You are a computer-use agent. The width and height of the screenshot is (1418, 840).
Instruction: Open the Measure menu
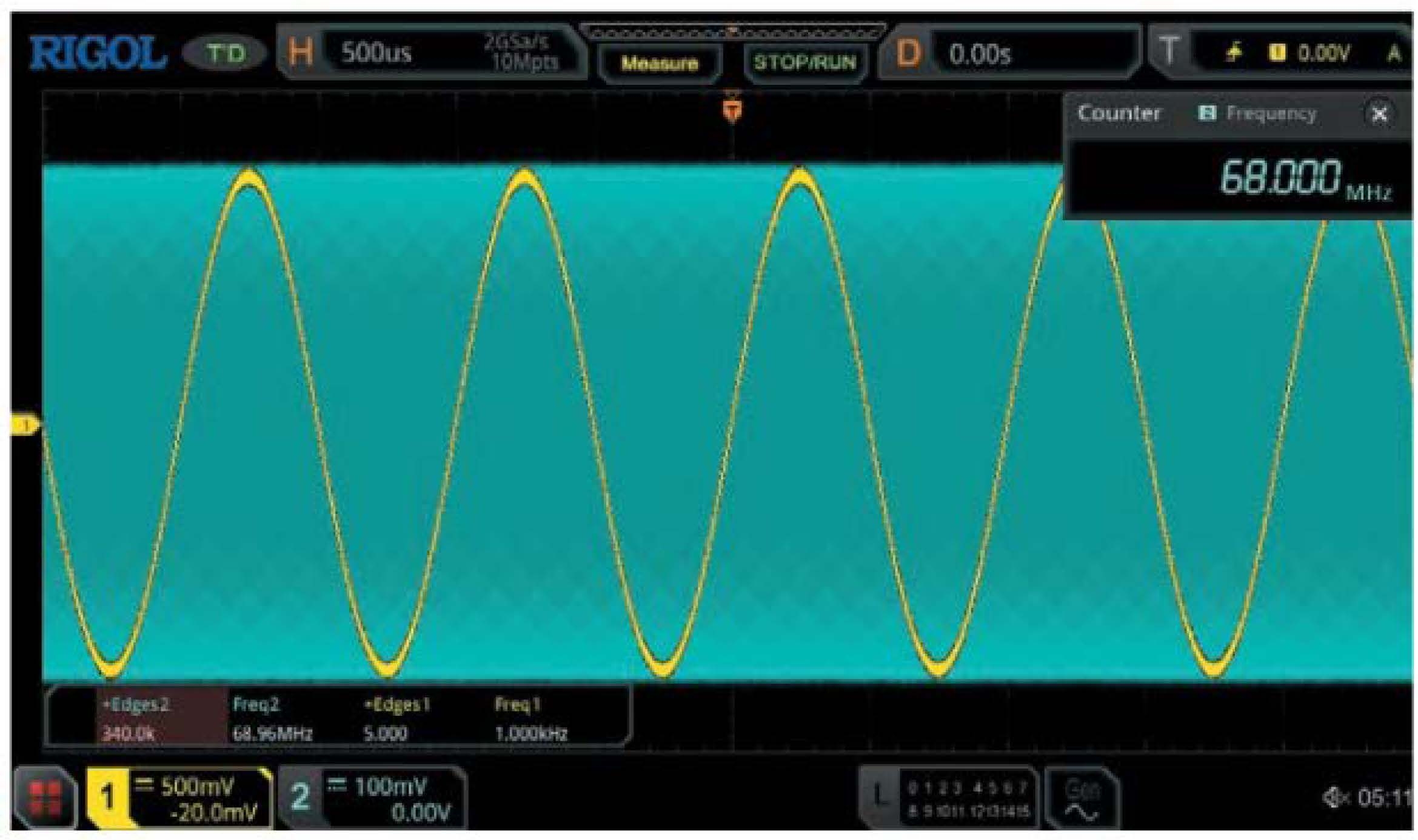click(x=659, y=62)
